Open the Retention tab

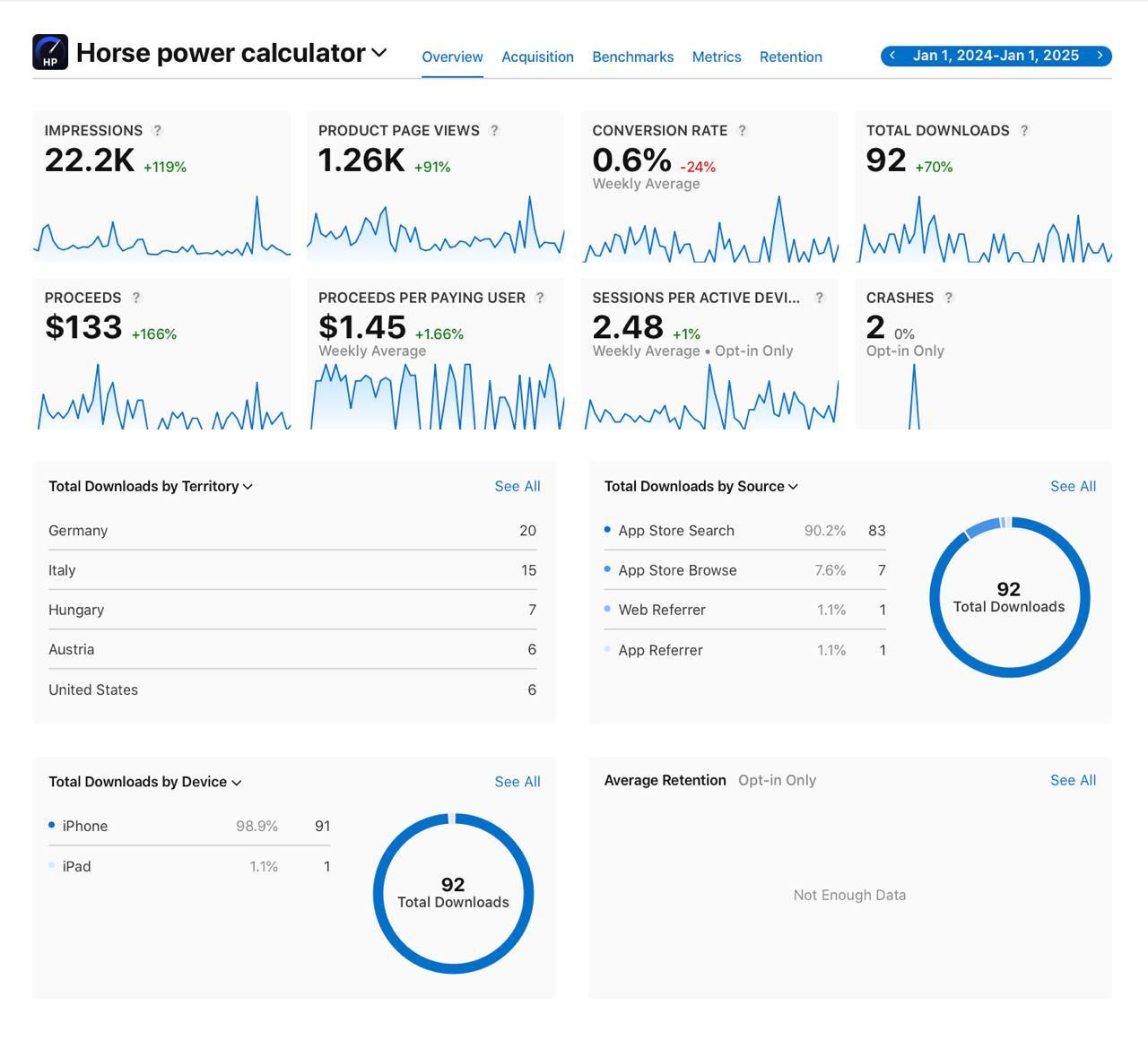pyautogui.click(x=790, y=56)
